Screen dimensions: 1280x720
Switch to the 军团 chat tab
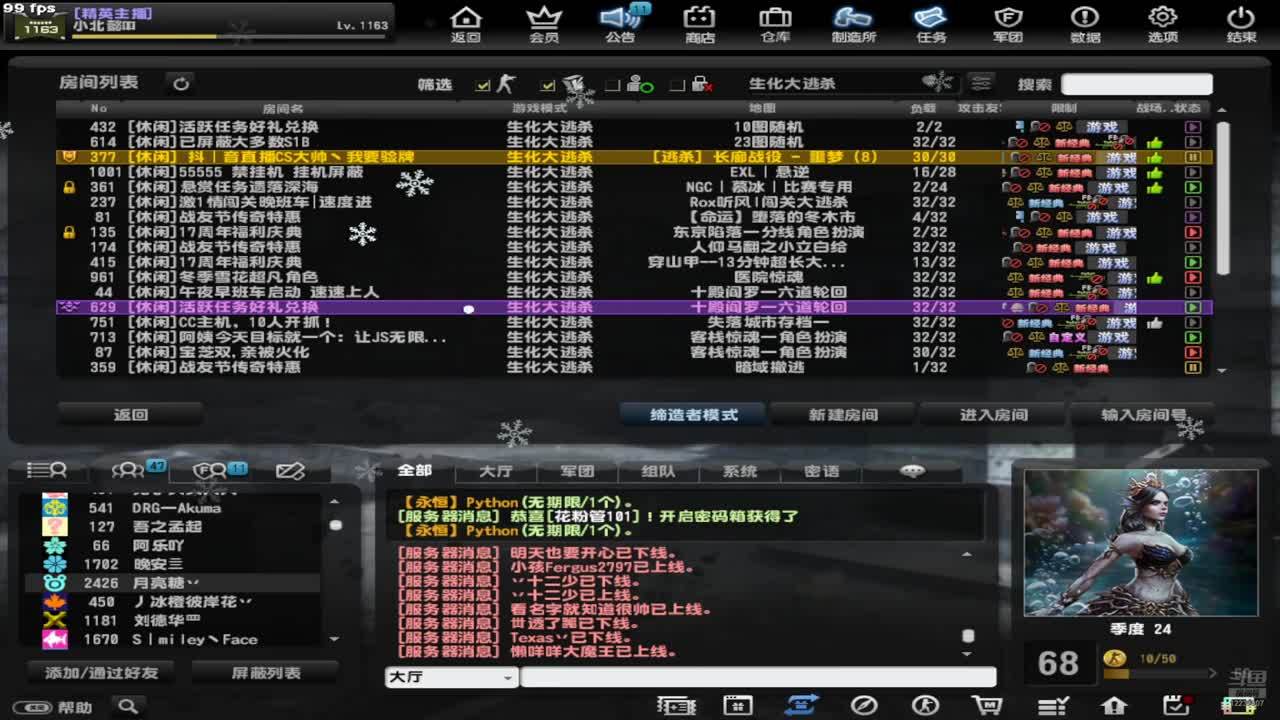tap(577, 471)
